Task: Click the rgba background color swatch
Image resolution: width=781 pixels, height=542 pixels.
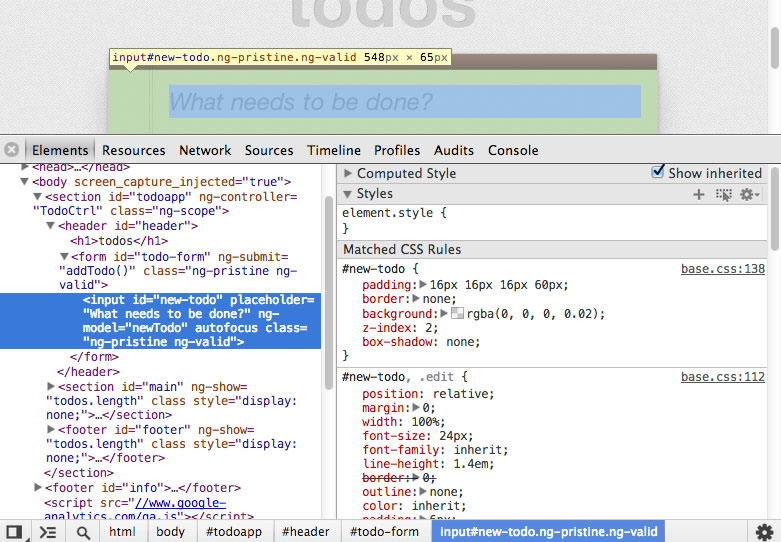Action: tap(458, 314)
